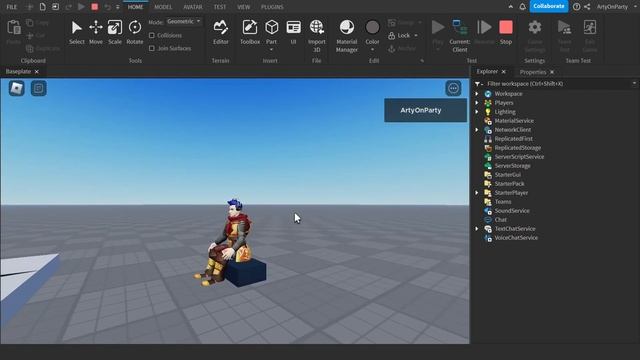Open the viewport more options button
The height and width of the screenshot is (360, 640).
453,88
